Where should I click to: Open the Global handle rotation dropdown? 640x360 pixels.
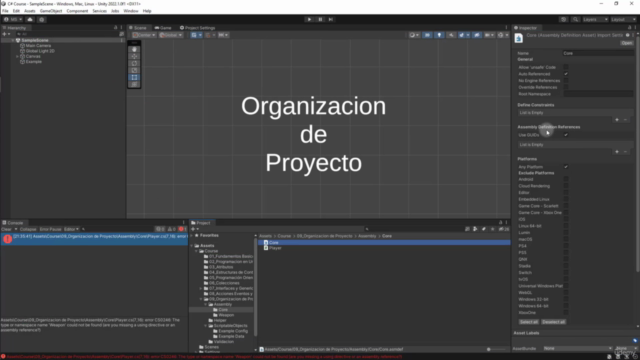[x=171, y=35]
